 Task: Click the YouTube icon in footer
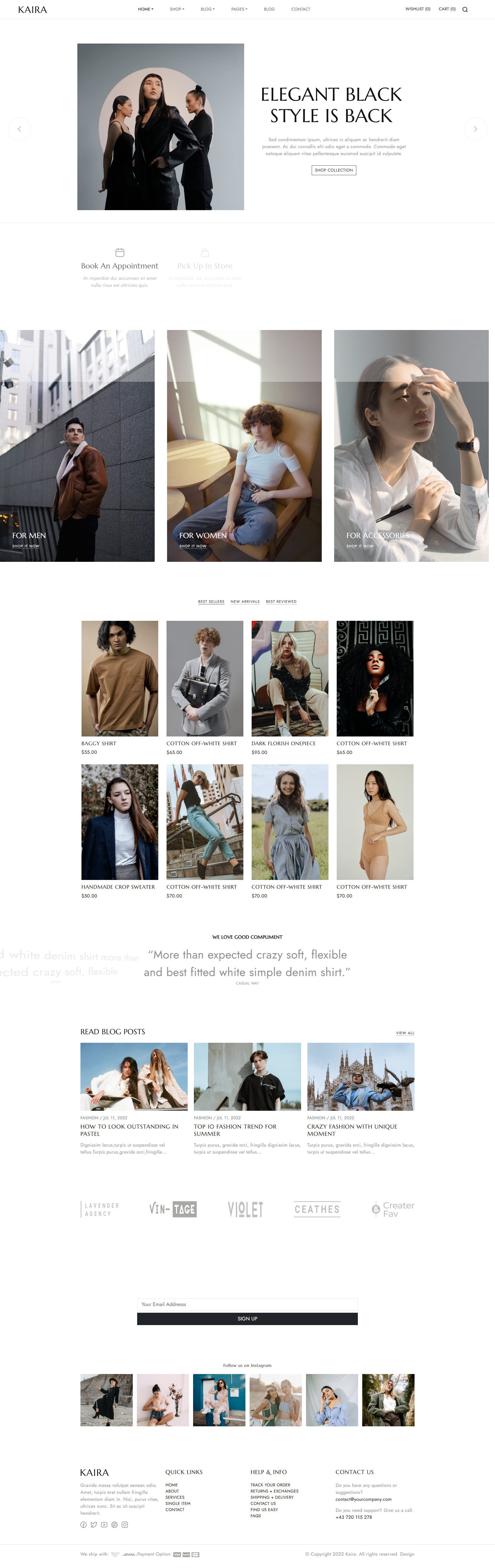pyautogui.click(x=104, y=1524)
